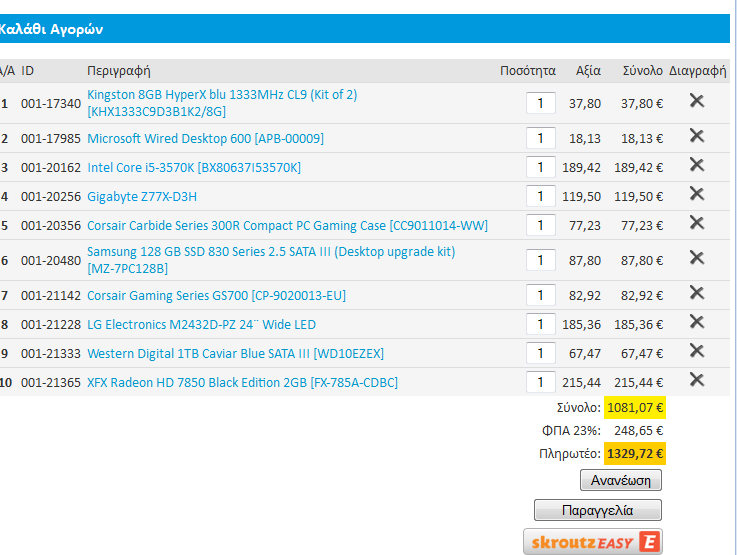Select product ID 001-21365
Image resolution: width=737 pixels, height=555 pixels.
point(51,383)
